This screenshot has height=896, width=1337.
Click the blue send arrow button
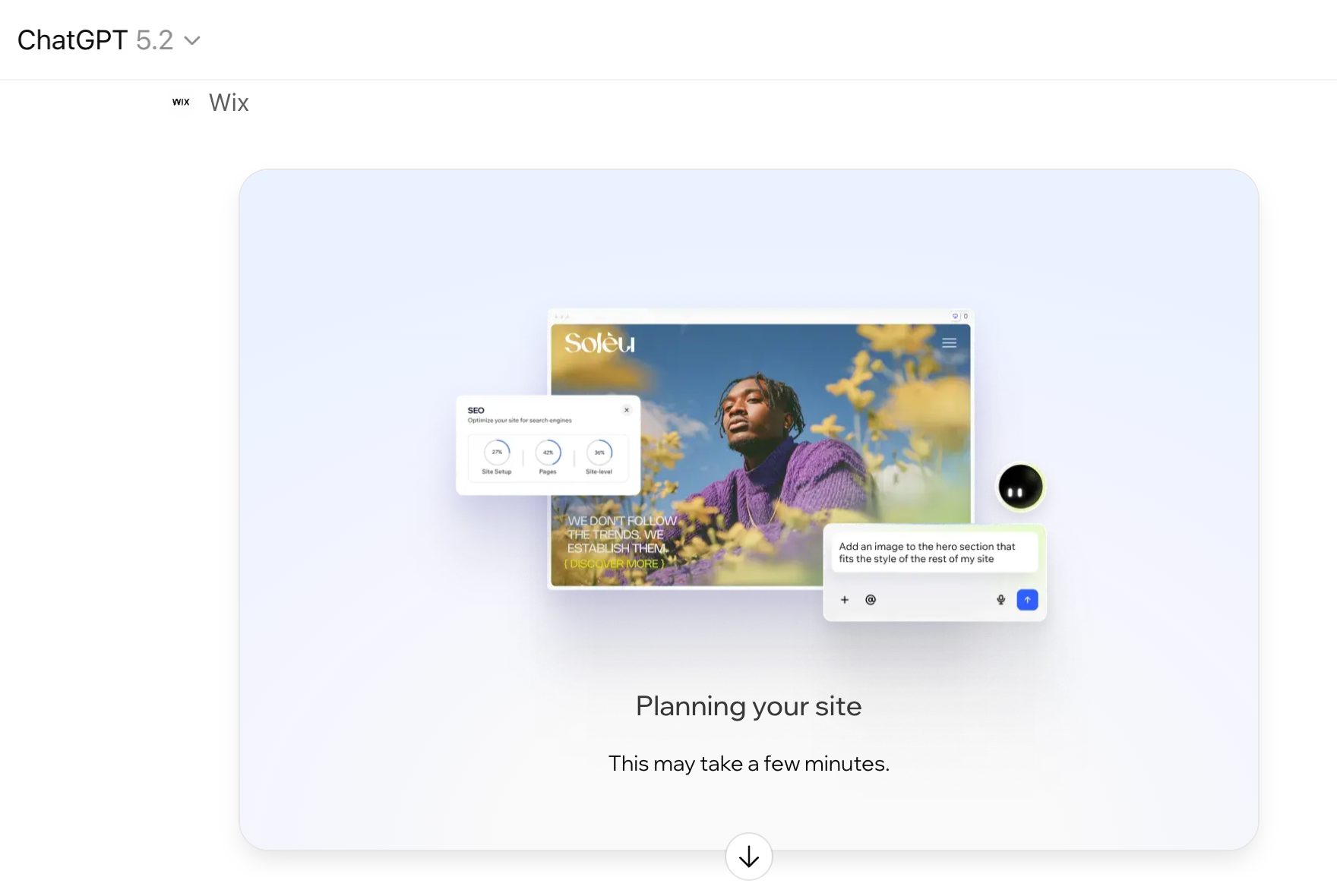[x=1027, y=599]
